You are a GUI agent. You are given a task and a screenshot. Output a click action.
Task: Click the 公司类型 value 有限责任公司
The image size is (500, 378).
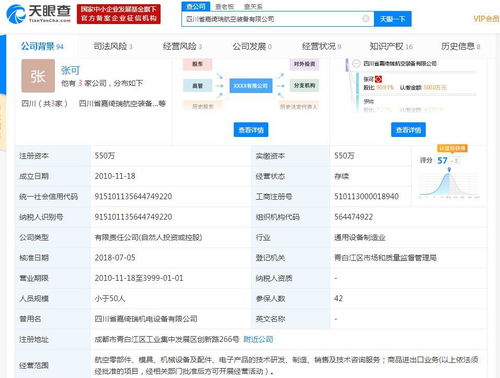pos(148,237)
